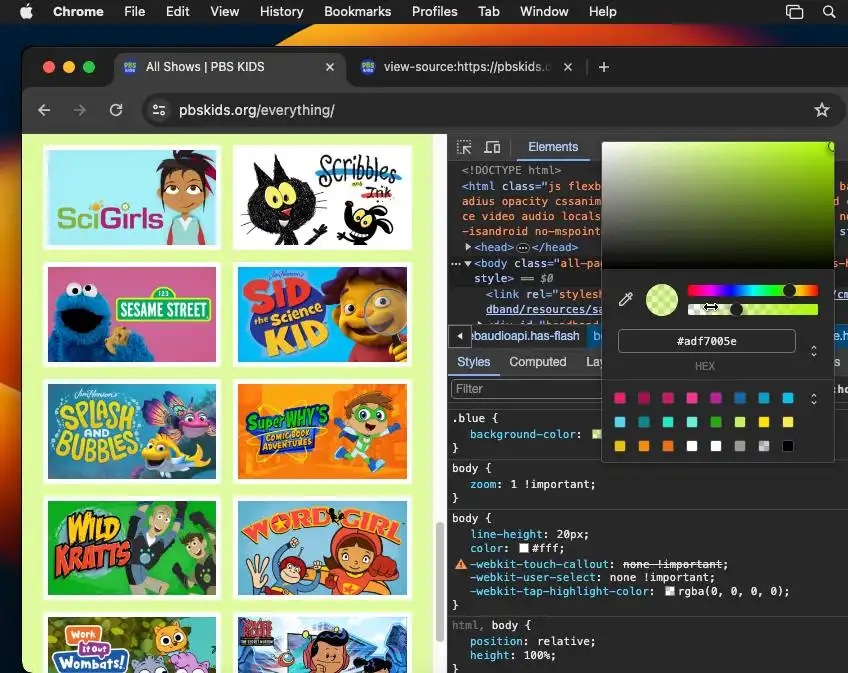Close the view-source tab
The height and width of the screenshot is (673, 848).
click(x=568, y=67)
